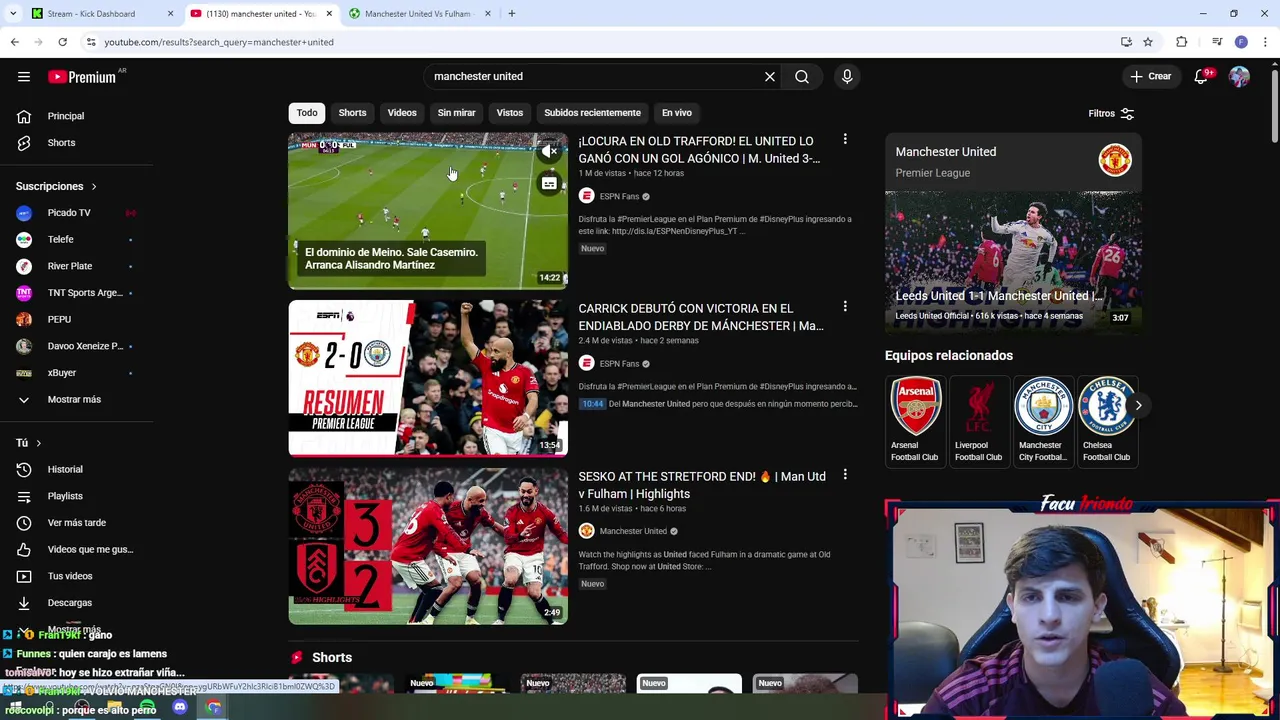Open the YouTube account avatar menu

[1239, 76]
